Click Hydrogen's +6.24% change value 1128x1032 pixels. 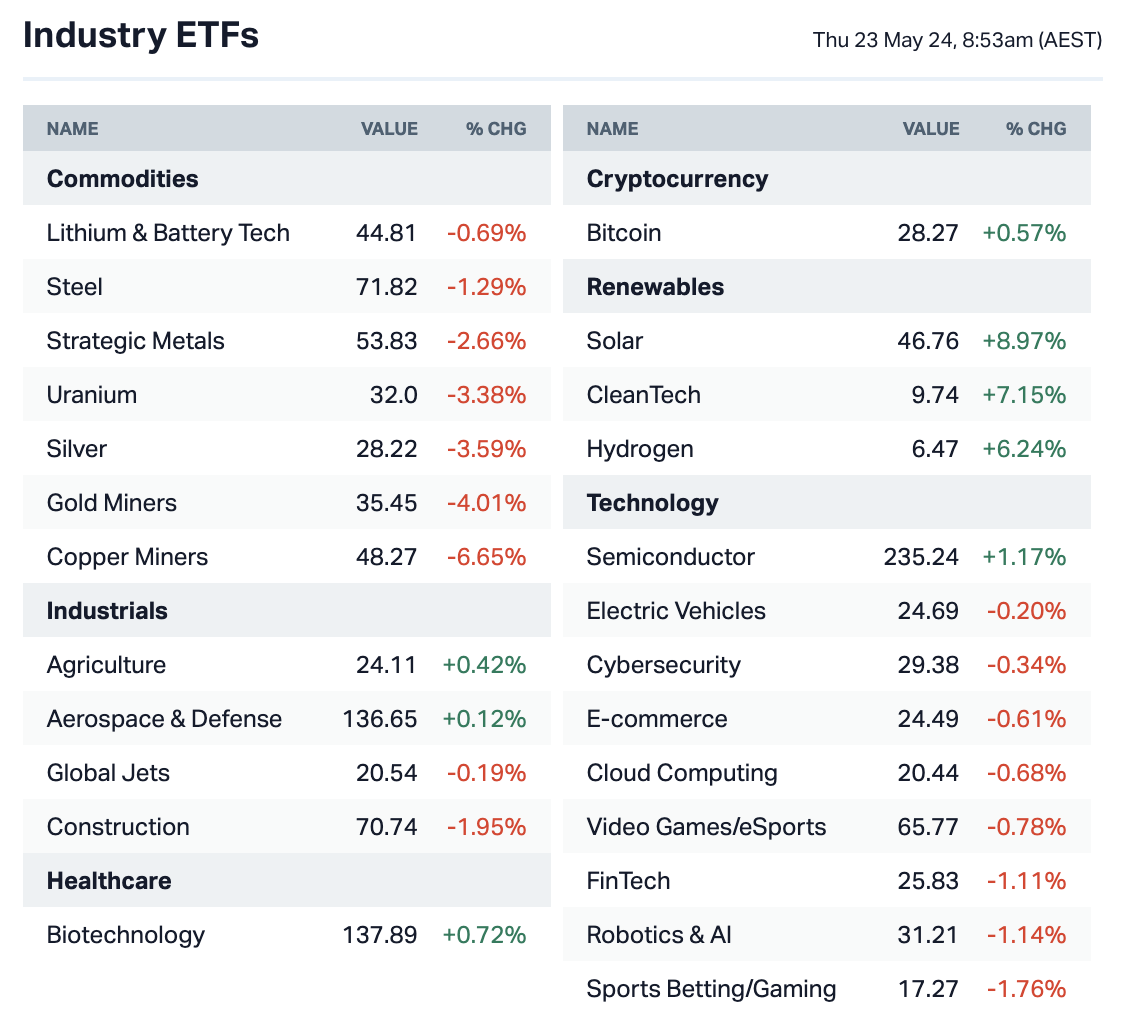[x=1024, y=449]
